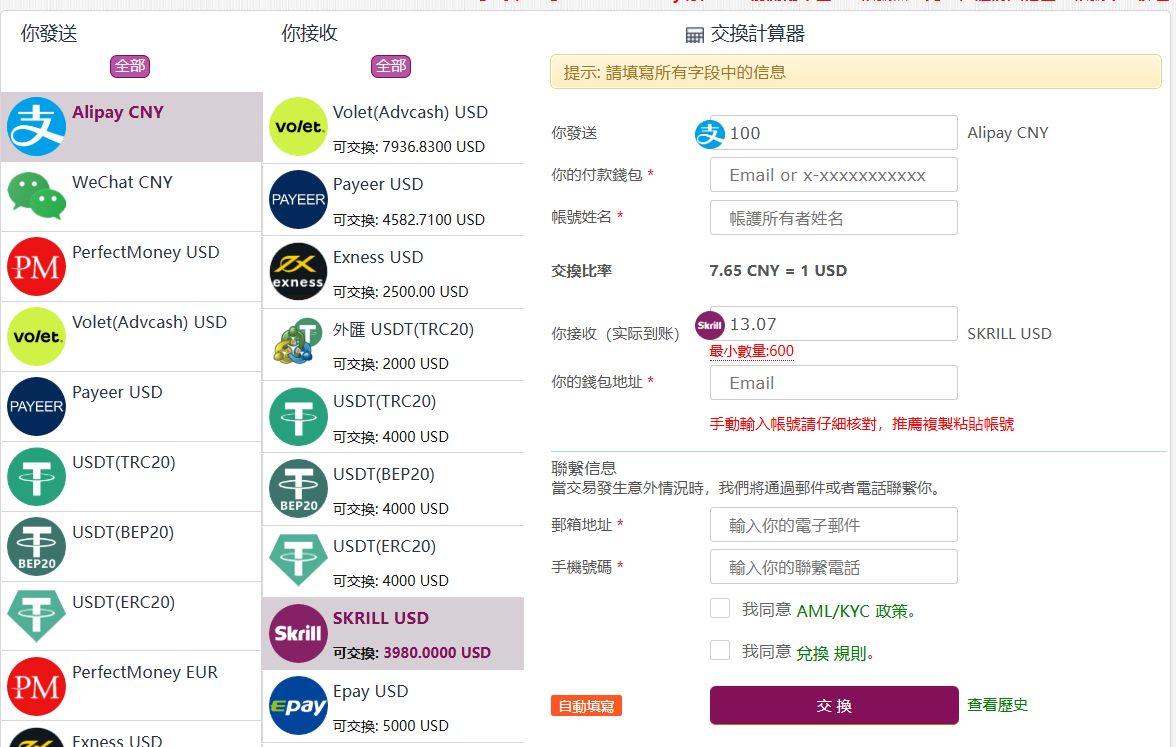Click the PerfectMoney EUR label
The width and height of the screenshot is (1176, 747).
click(145, 672)
